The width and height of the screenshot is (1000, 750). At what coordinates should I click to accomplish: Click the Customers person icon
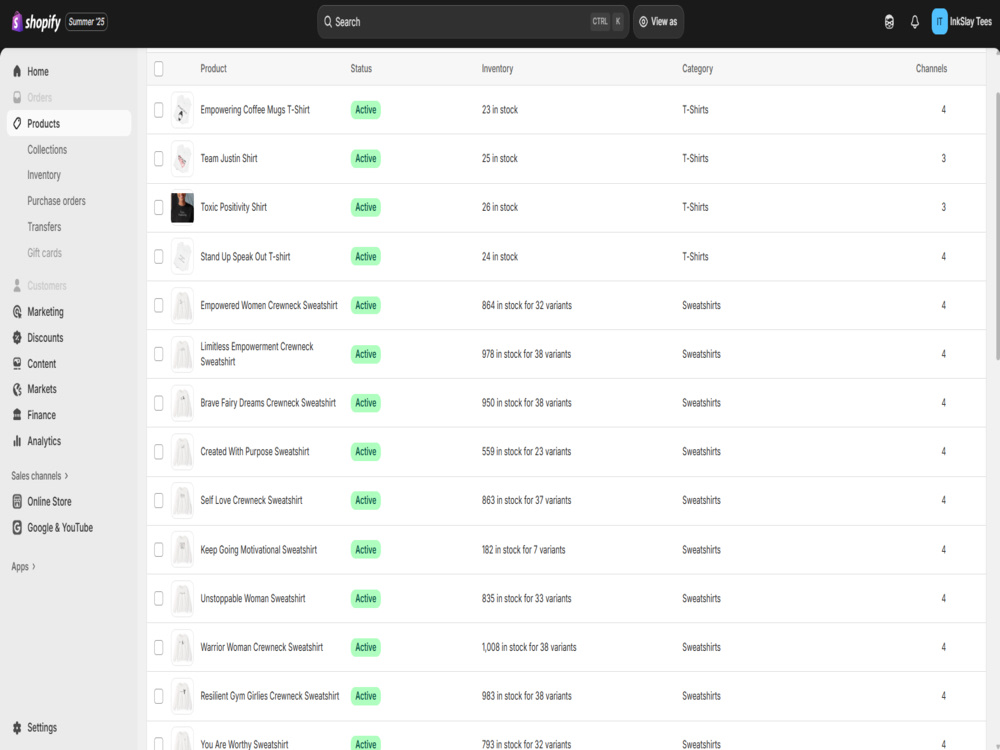pos(17,286)
